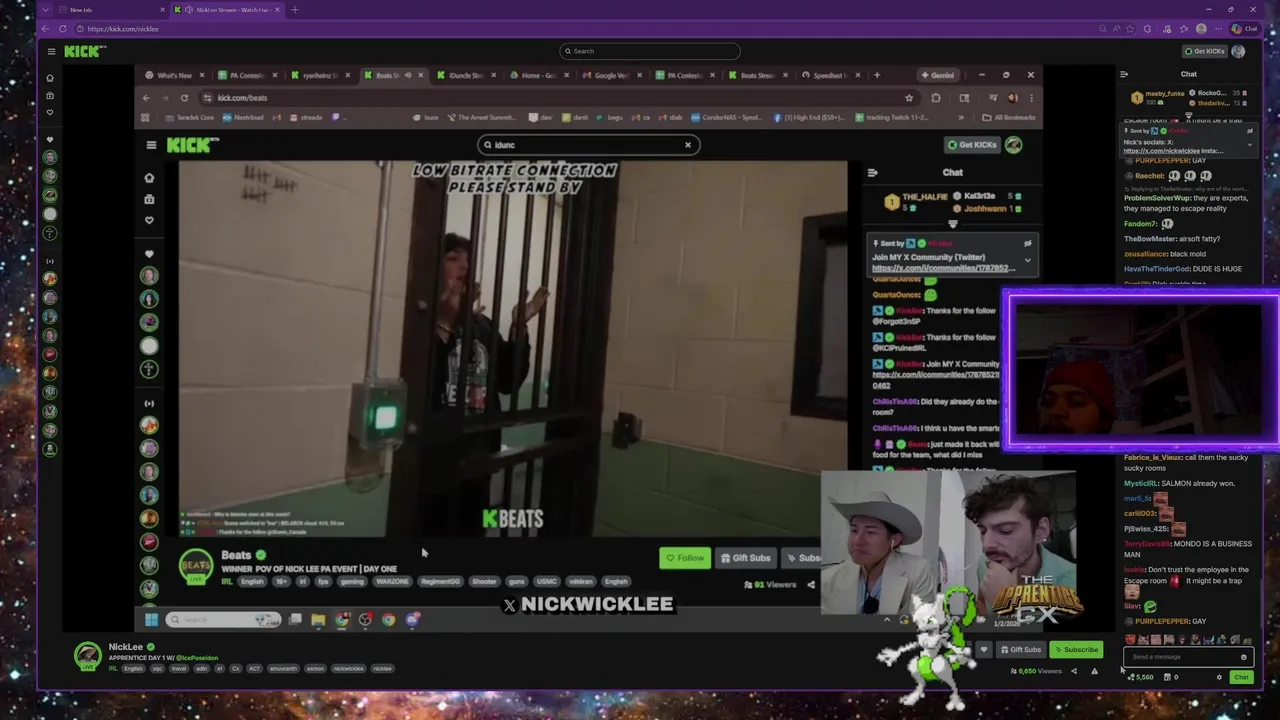Click Teradek Core bookmark in streamed Chrome
Viewport: 1280px width, 720px height.
click(191, 117)
